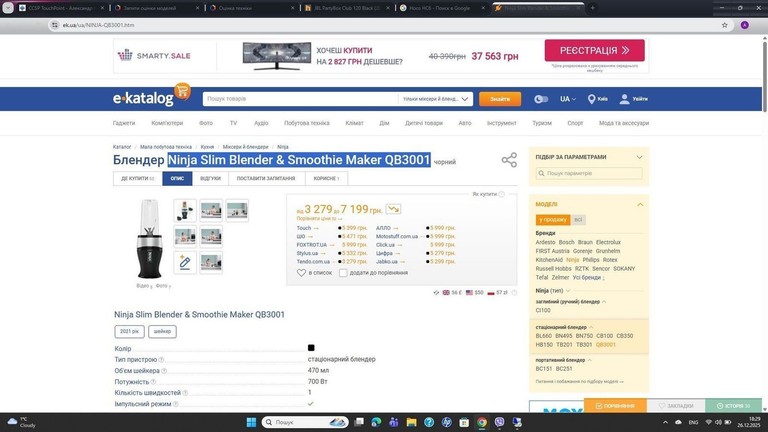Open the UA language dropdown

click(568, 99)
